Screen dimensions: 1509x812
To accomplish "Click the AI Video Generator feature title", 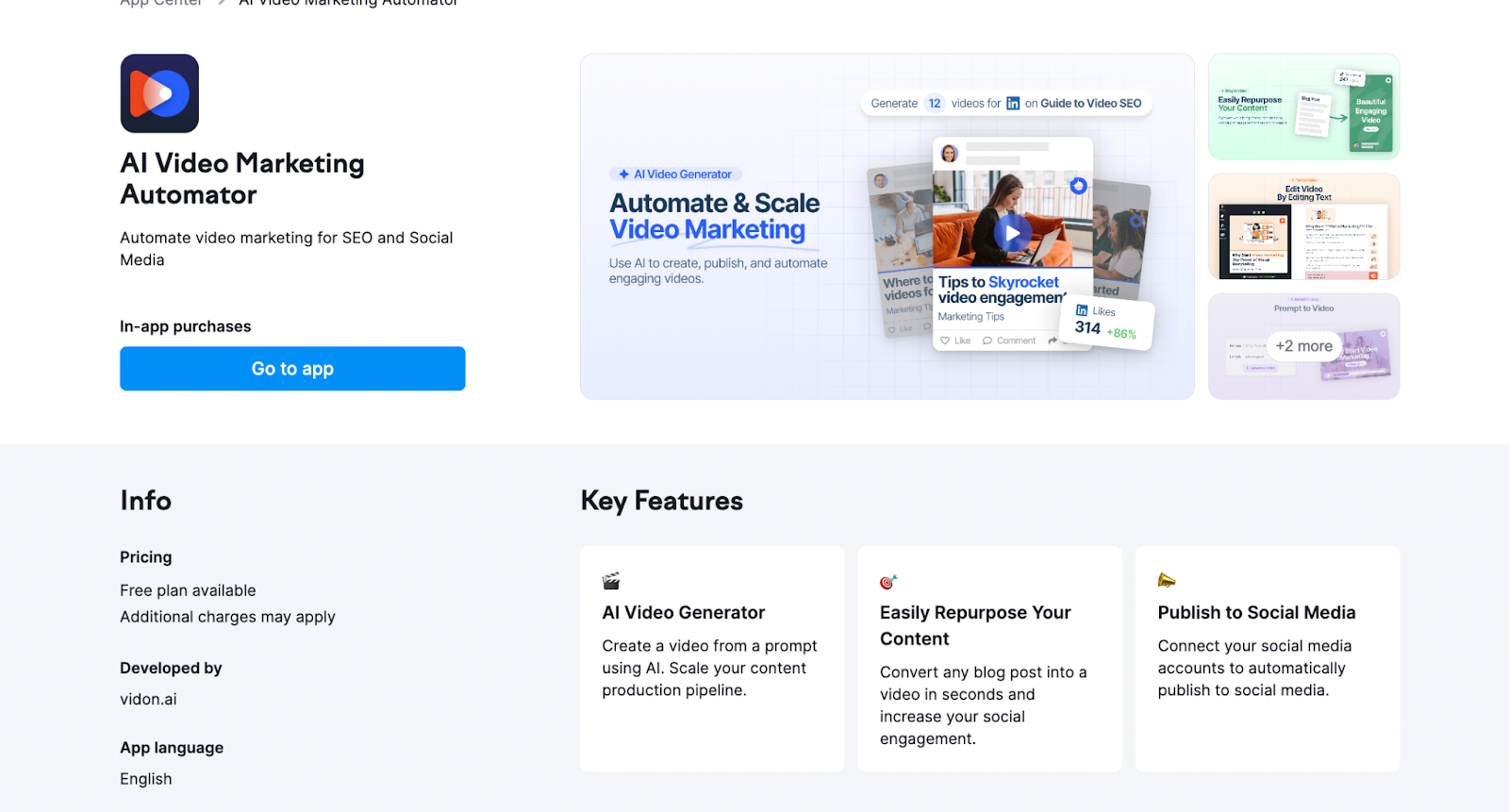I will (684, 613).
